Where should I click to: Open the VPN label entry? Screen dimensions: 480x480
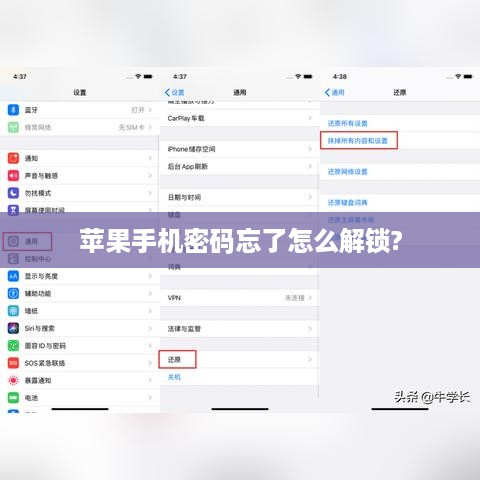[x=174, y=298]
